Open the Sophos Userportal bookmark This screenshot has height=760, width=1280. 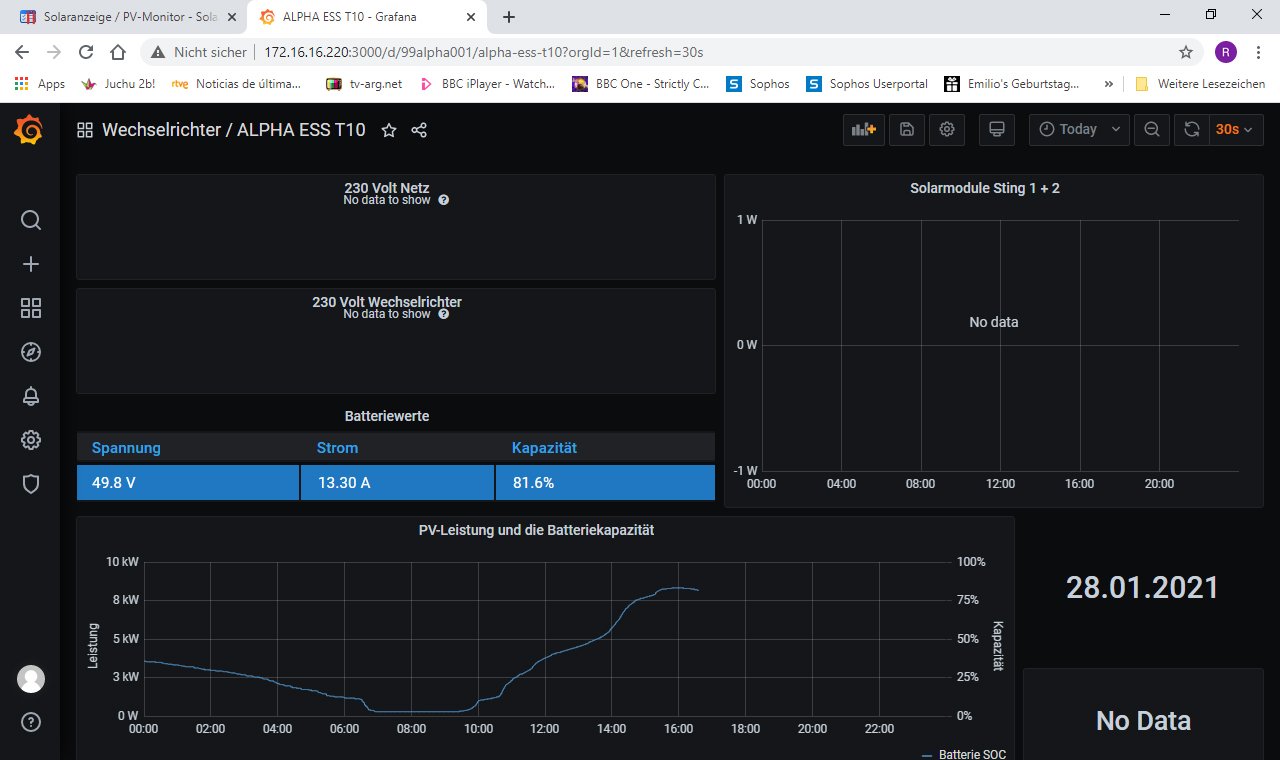pyautogui.click(x=868, y=84)
